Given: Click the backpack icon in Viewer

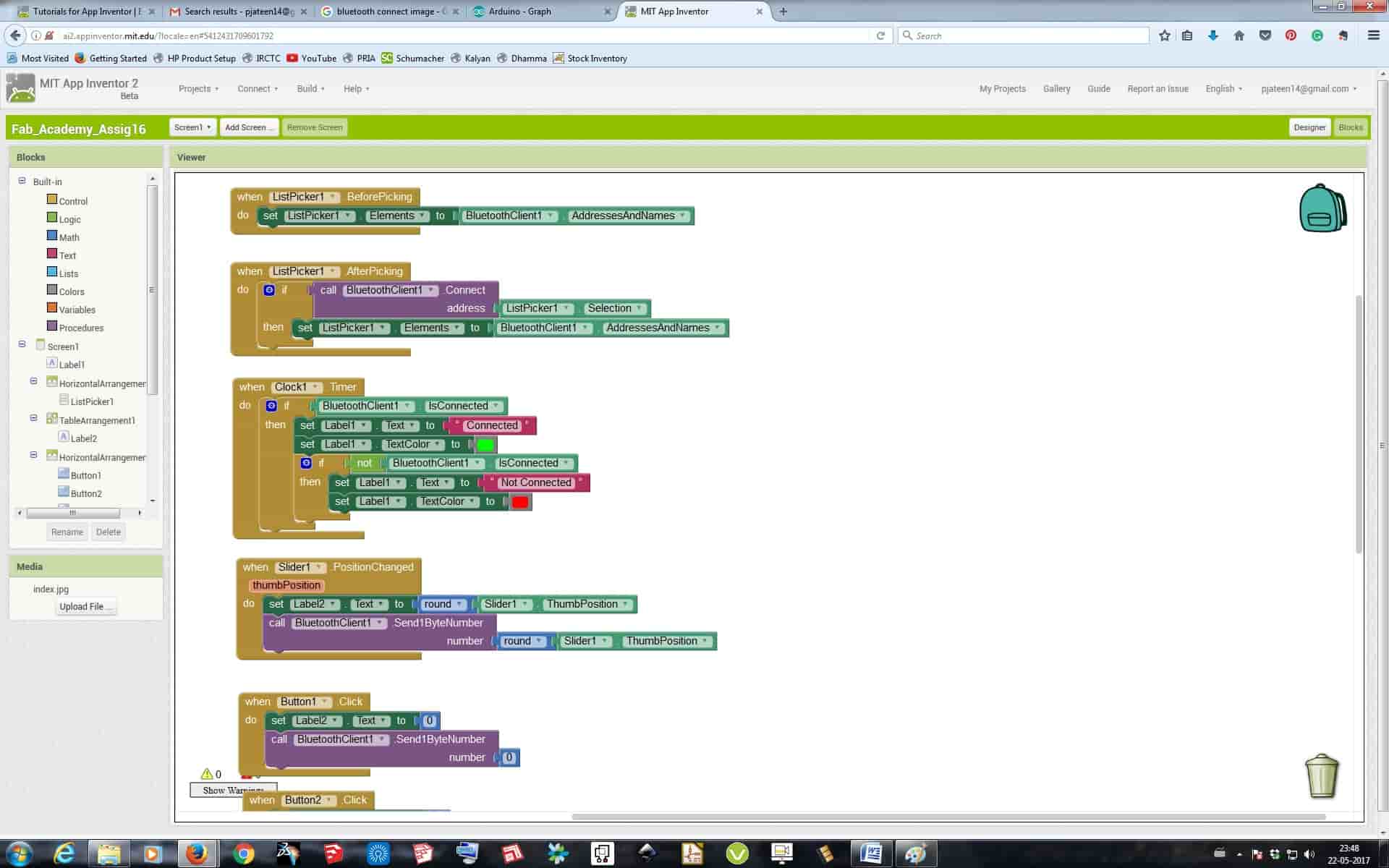Looking at the screenshot, I should [x=1323, y=208].
